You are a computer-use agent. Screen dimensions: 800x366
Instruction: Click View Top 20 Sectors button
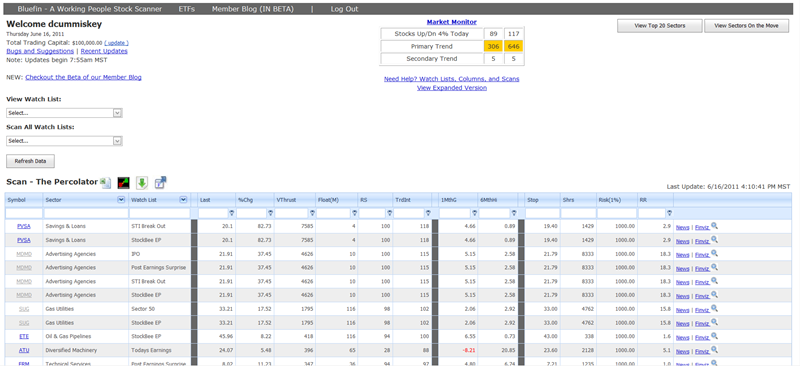pos(660,26)
